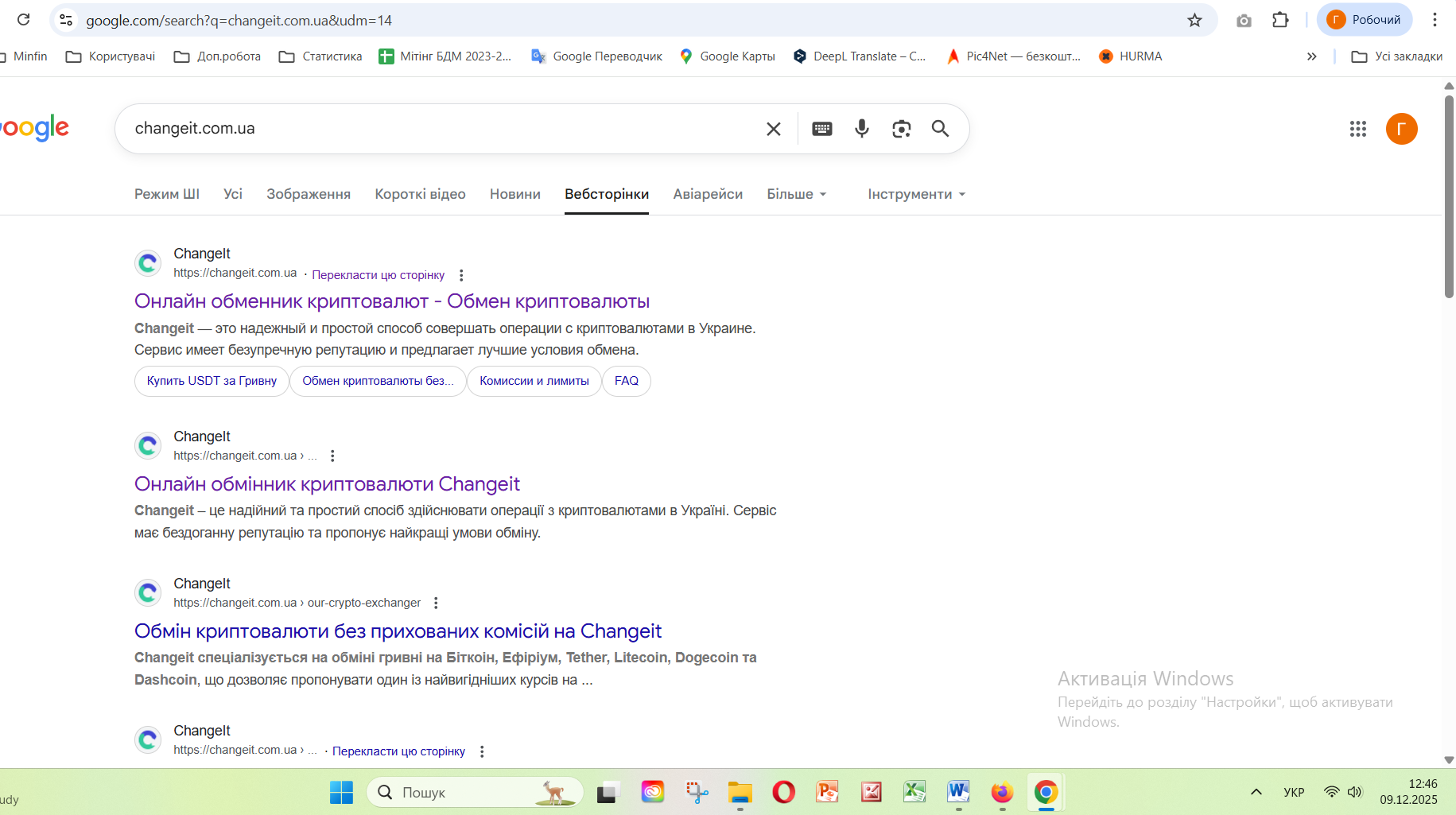The width and height of the screenshot is (1456, 815).
Task: Search by image with Lens icon
Action: click(x=901, y=129)
